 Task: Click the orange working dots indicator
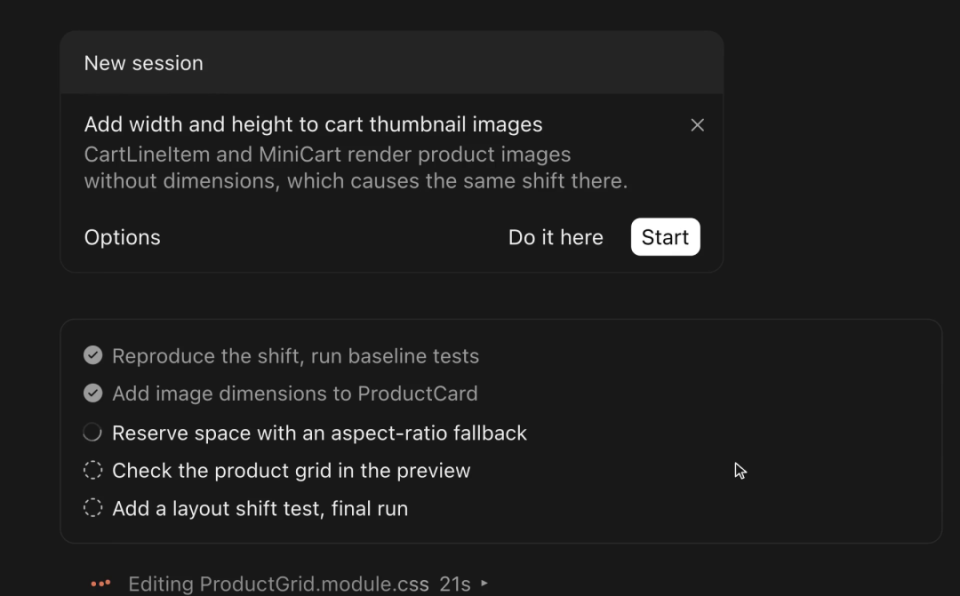100,583
